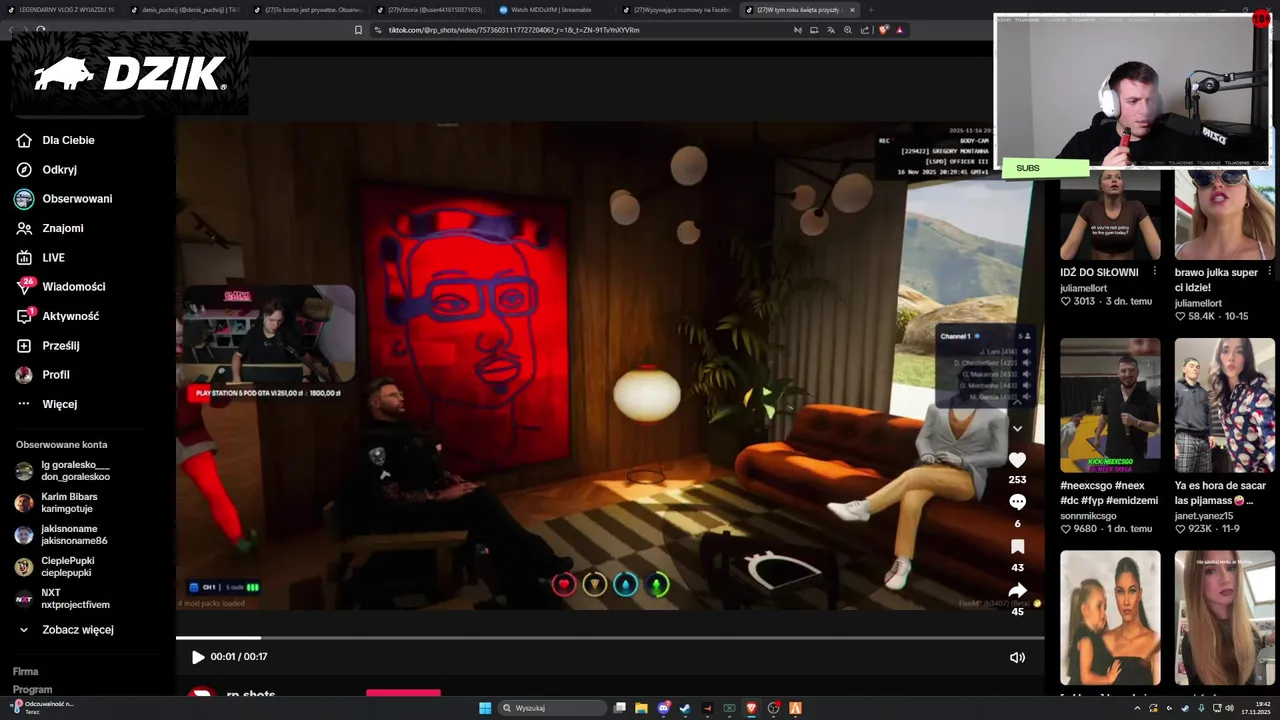The width and height of the screenshot is (1280, 720).
Task: Switch to To konto jest prywatne tab
Action: [x=308, y=10]
